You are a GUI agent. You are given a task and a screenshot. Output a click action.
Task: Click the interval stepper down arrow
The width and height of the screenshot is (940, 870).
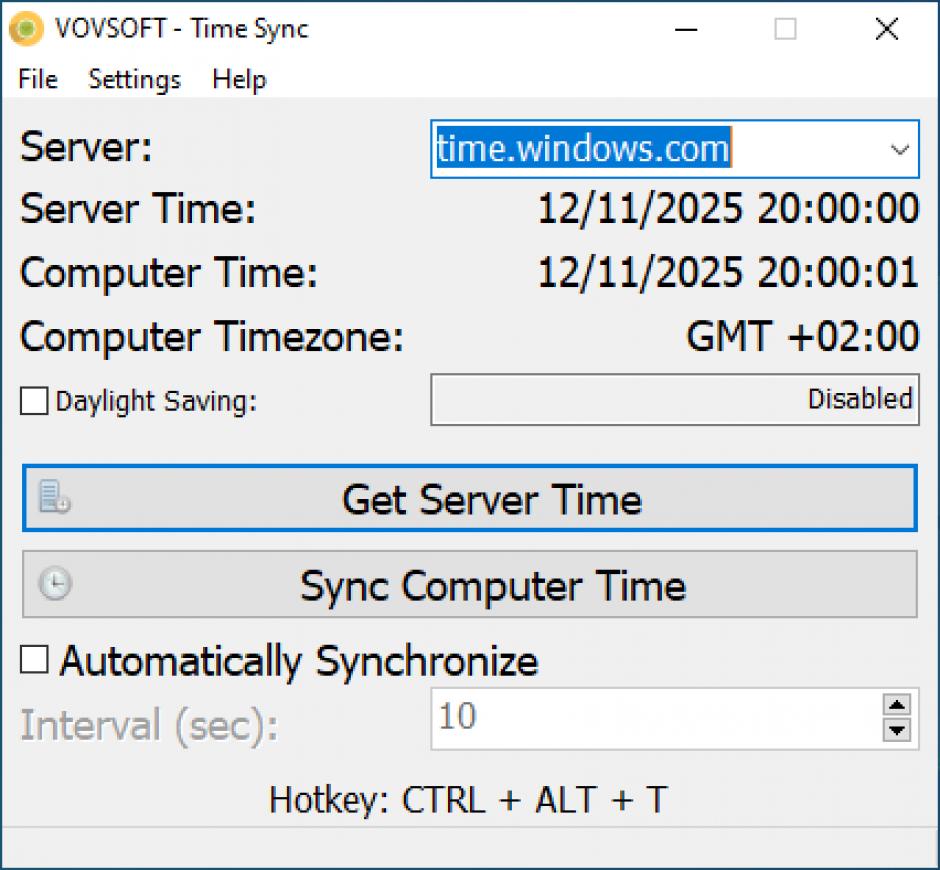click(898, 730)
